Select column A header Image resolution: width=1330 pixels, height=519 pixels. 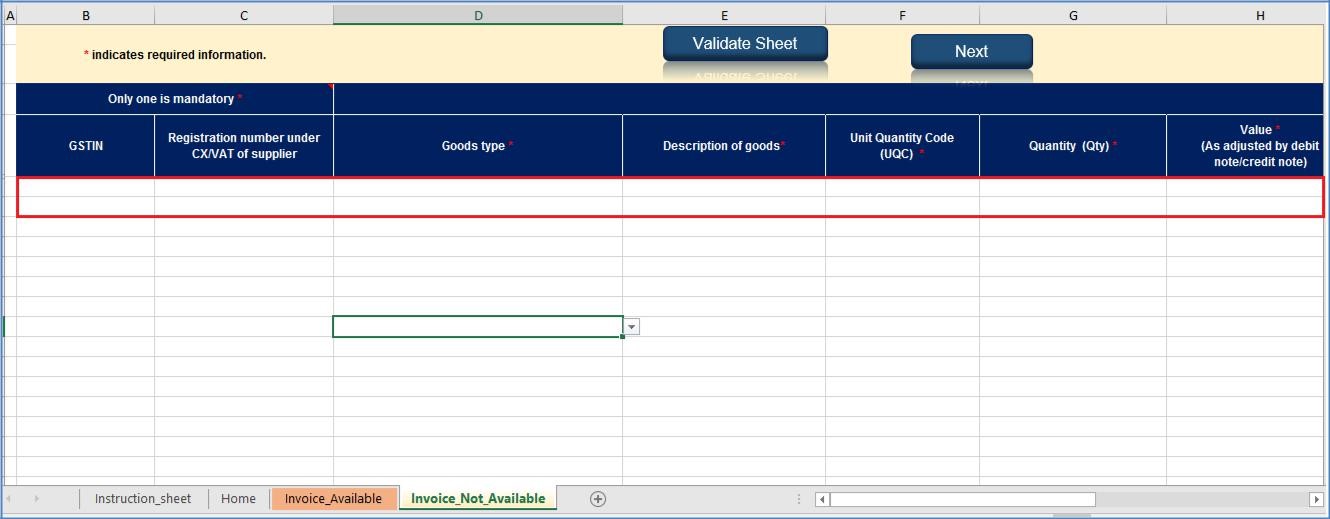pyautogui.click(x=10, y=15)
